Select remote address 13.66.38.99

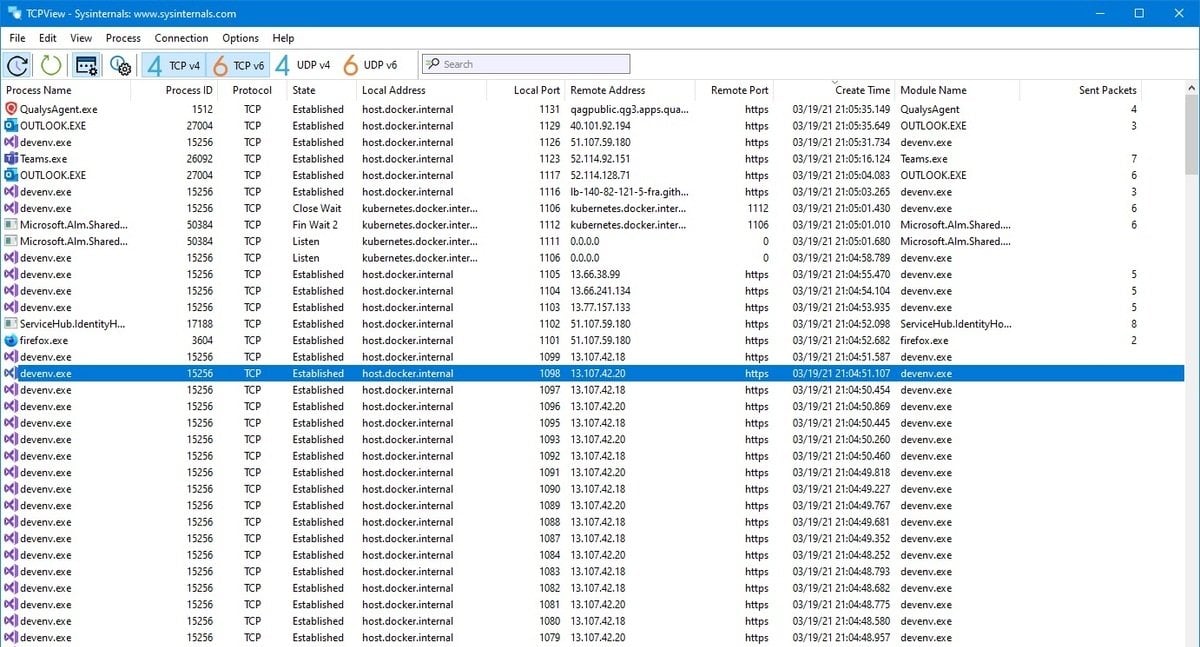[597, 274]
